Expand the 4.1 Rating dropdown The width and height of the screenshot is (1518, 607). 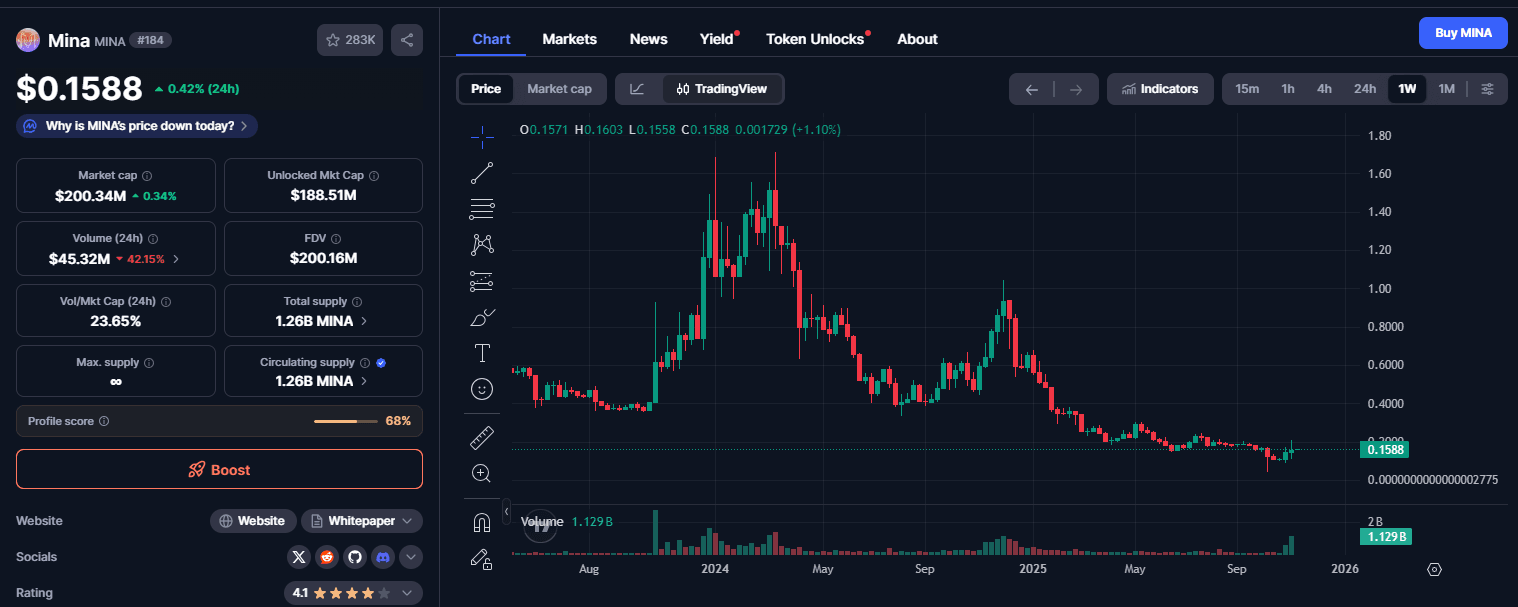pyautogui.click(x=407, y=593)
